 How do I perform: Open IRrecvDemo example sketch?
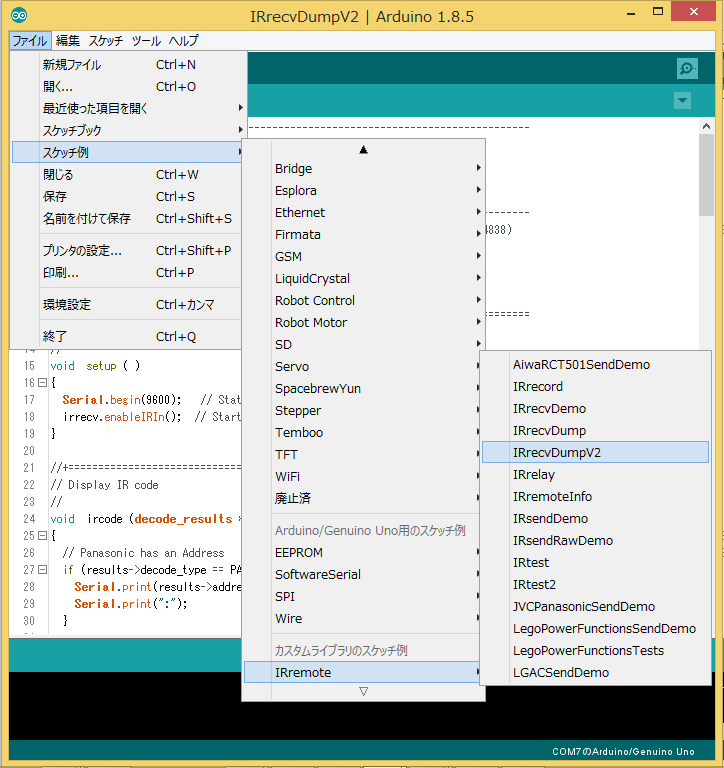point(595,409)
